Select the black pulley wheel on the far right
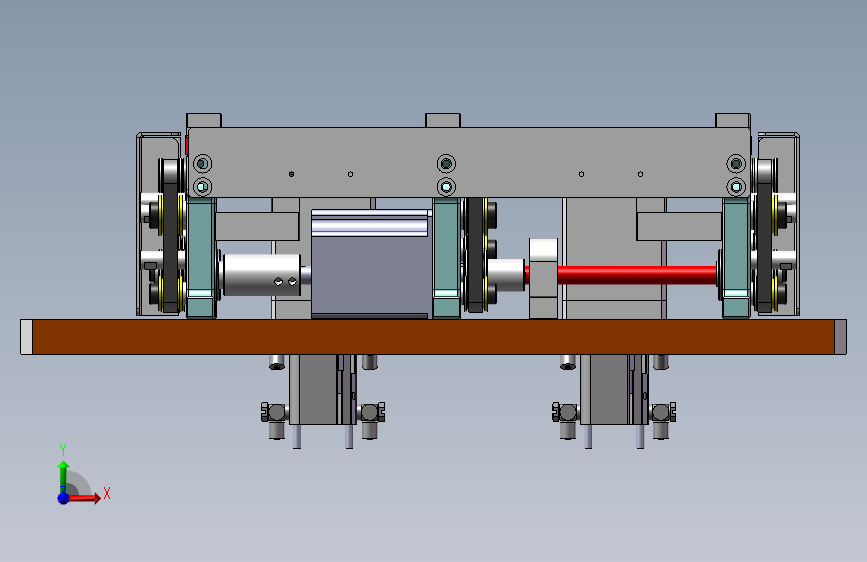Viewport: 867px width, 562px height. (x=764, y=236)
